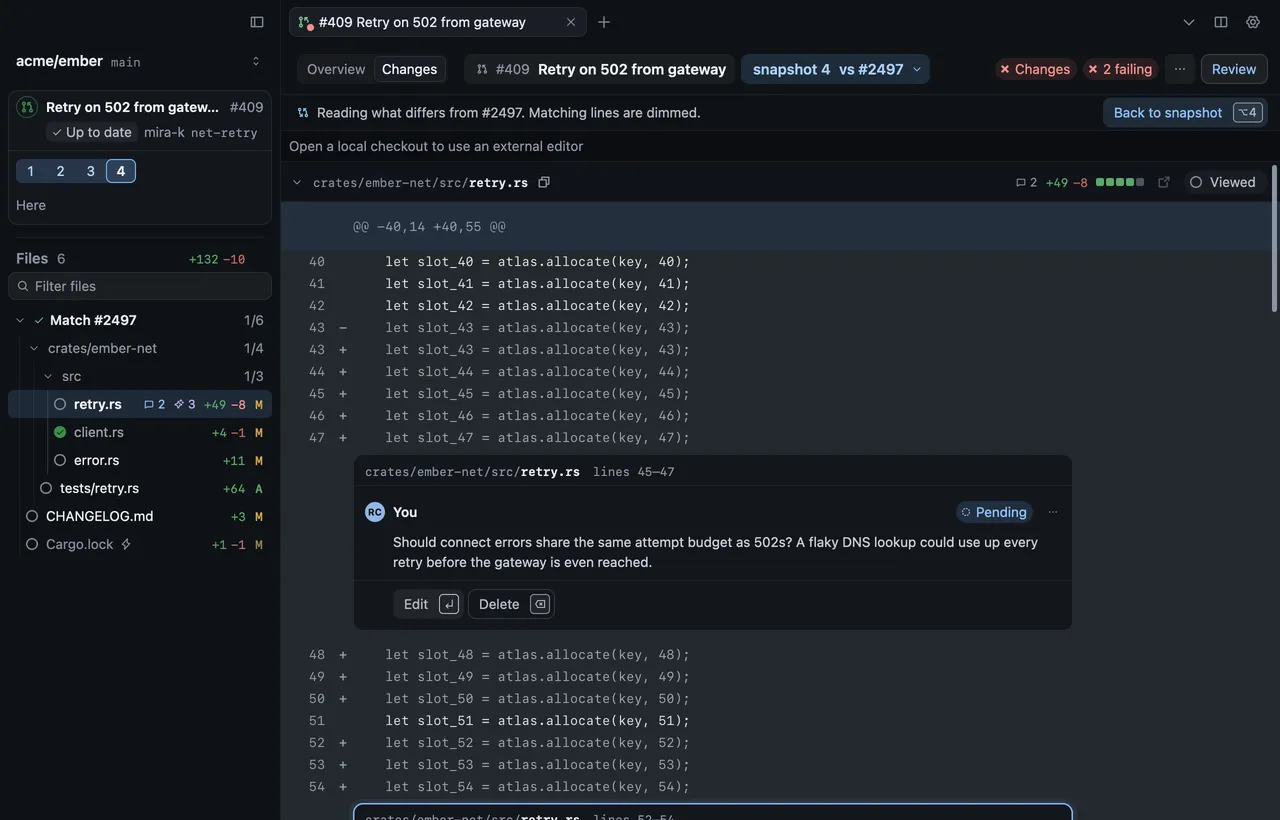Open the snapshot 4 vs #2497 dropdown
Image resolution: width=1280 pixels, height=820 pixels.
click(x=835, y=69)
